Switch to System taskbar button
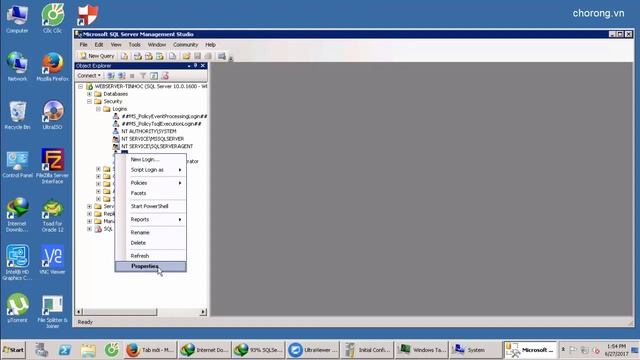Image resolution: width=640 pixels, height=360 pixels. (476, 350)
